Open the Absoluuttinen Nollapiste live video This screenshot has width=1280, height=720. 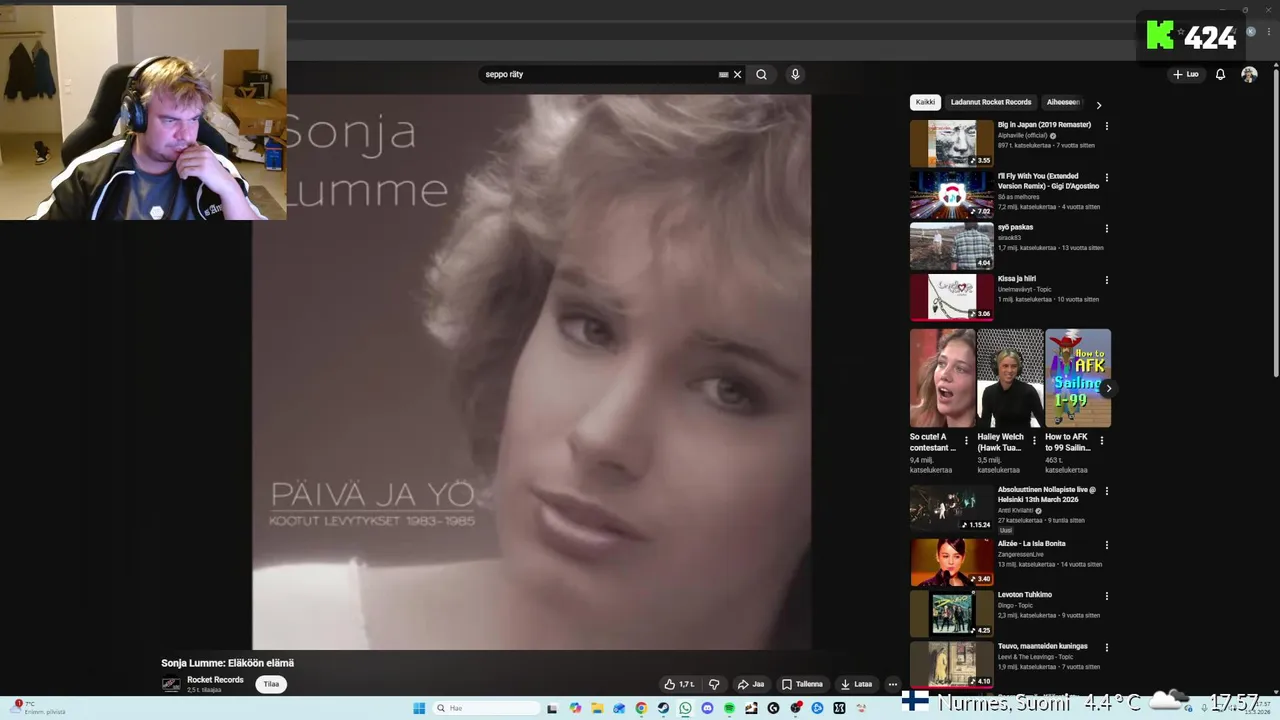(952, 508)
